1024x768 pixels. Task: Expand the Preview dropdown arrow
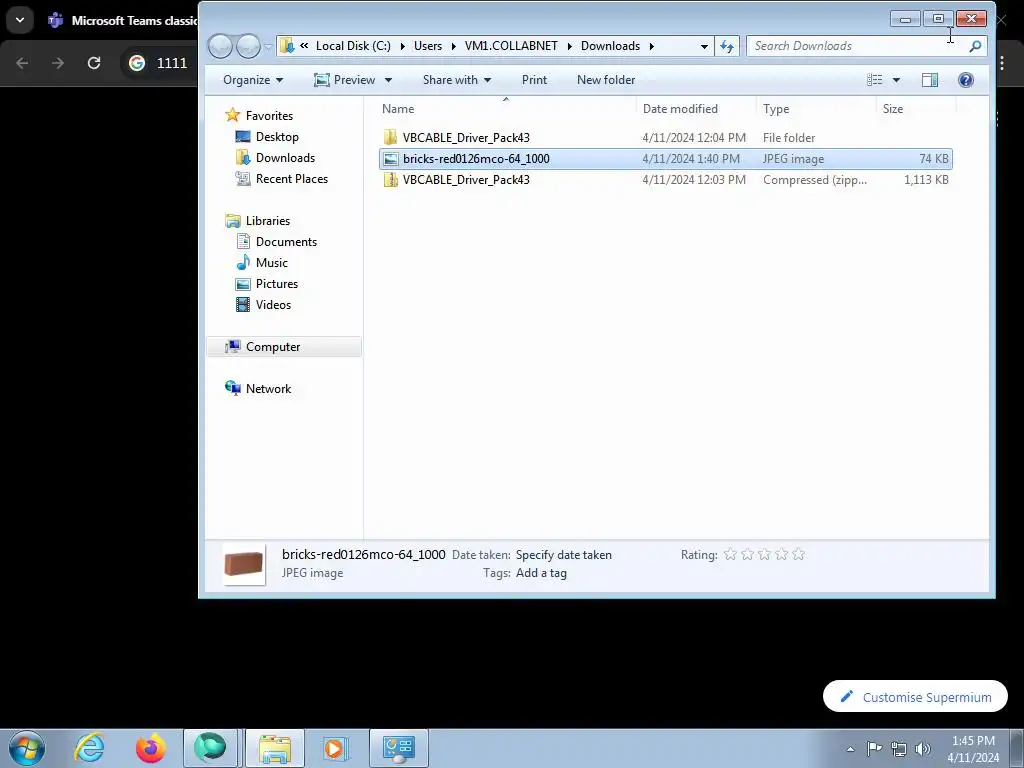pyautogui.click(x=388, y=80)
